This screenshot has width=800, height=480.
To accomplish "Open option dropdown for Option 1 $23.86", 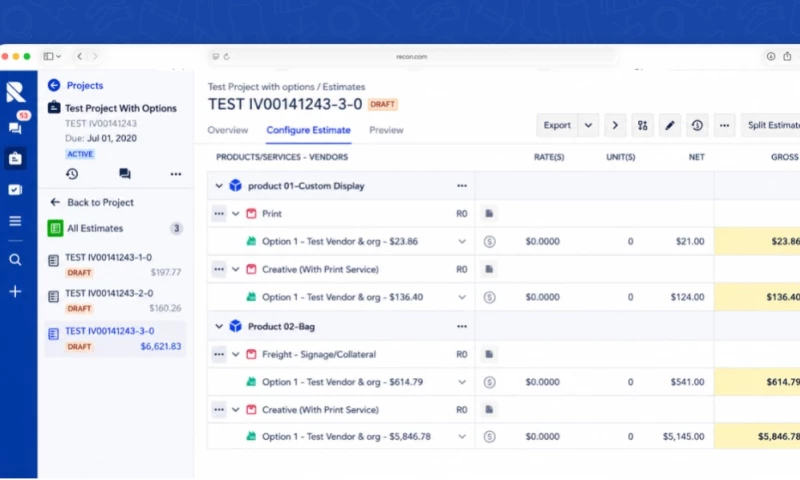I will (x=462, y=241).
